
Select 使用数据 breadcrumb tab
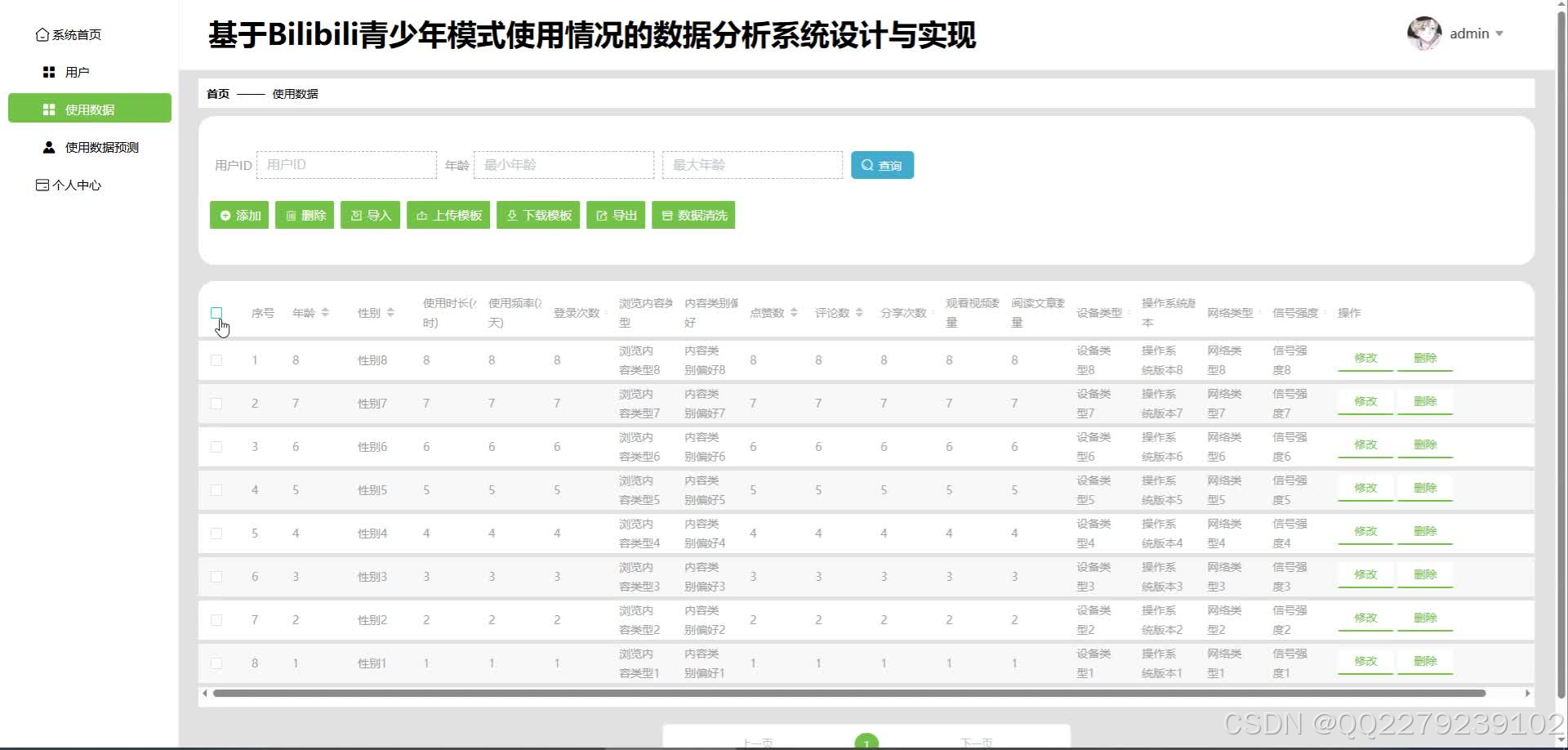pos(296,93)
